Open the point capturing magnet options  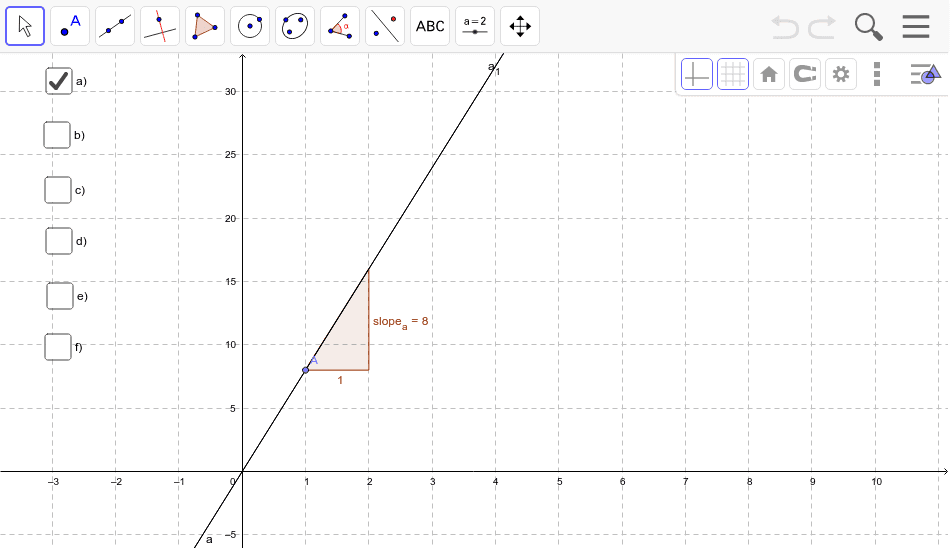(805, 75)
